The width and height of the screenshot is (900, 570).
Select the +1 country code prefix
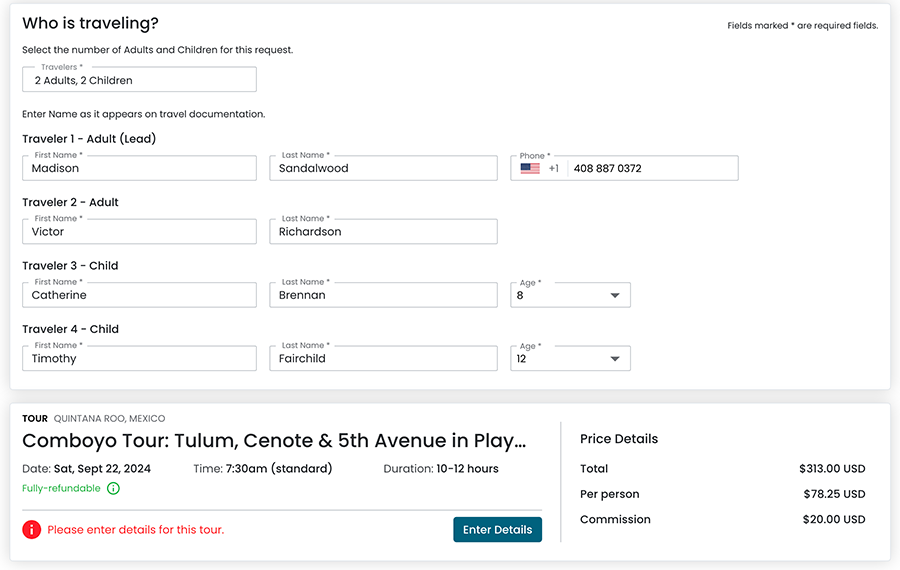pyautogui.click(x=553, y=169)
